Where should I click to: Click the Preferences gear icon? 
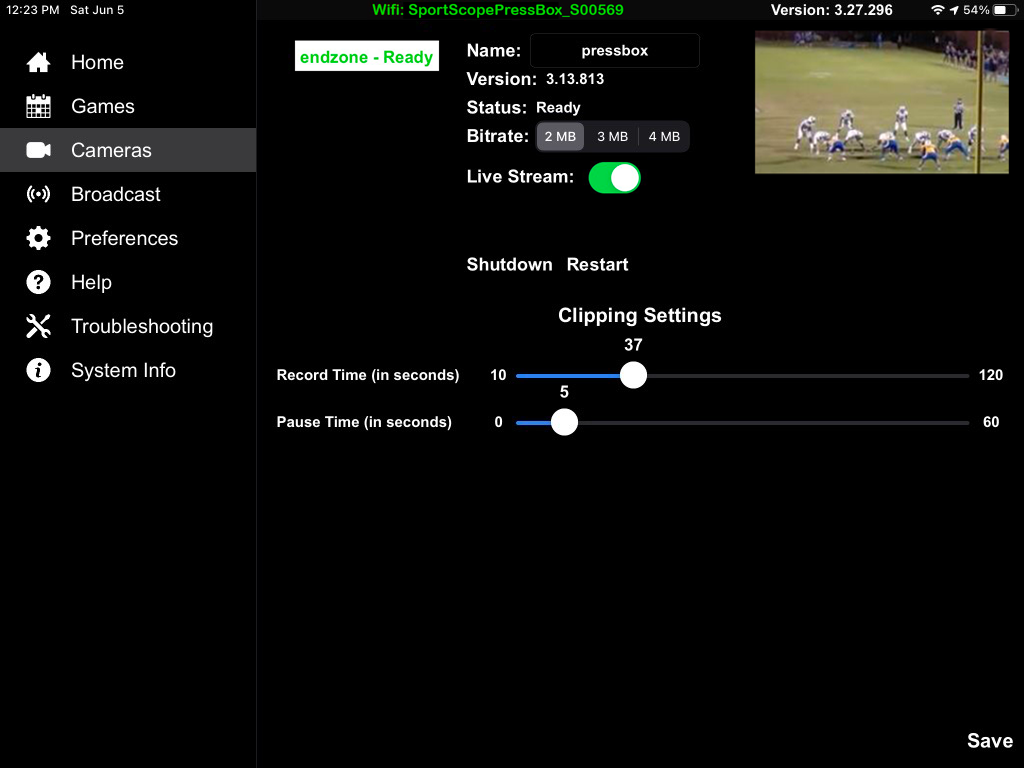39,238
